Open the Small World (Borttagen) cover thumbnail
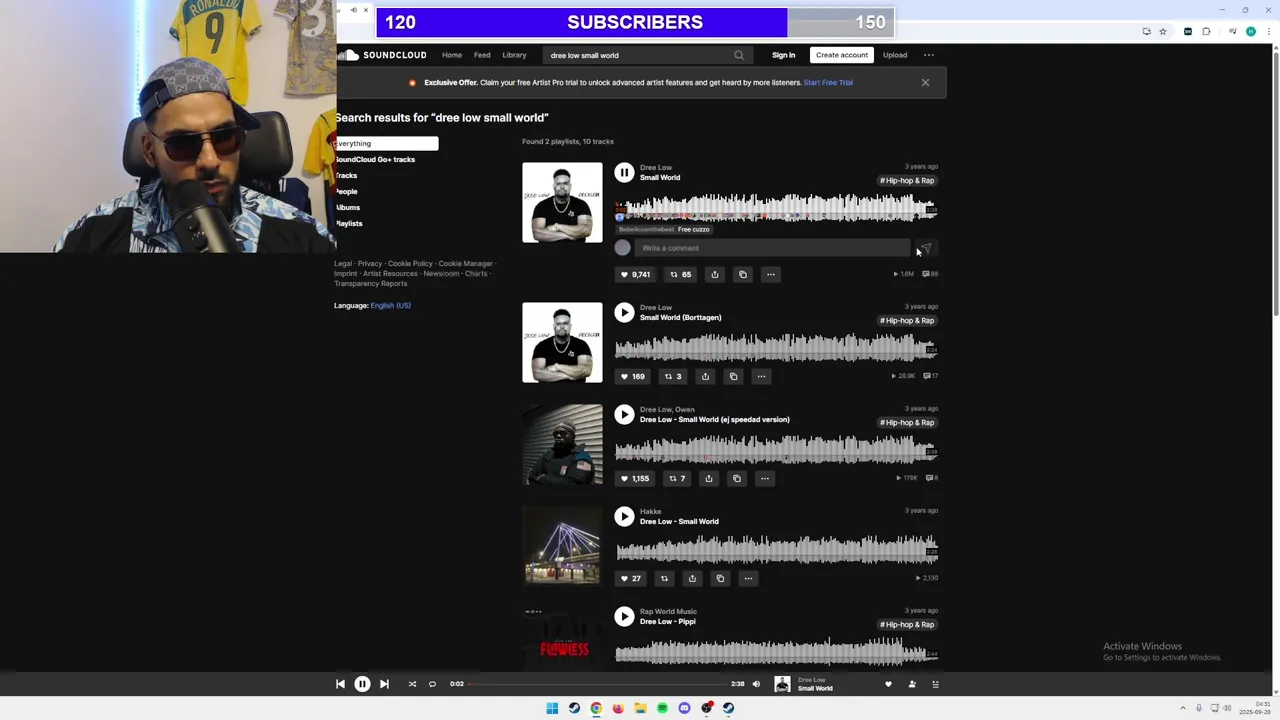Image resolution: width=1280 pixels, height=720 pixels. [562, 342]
